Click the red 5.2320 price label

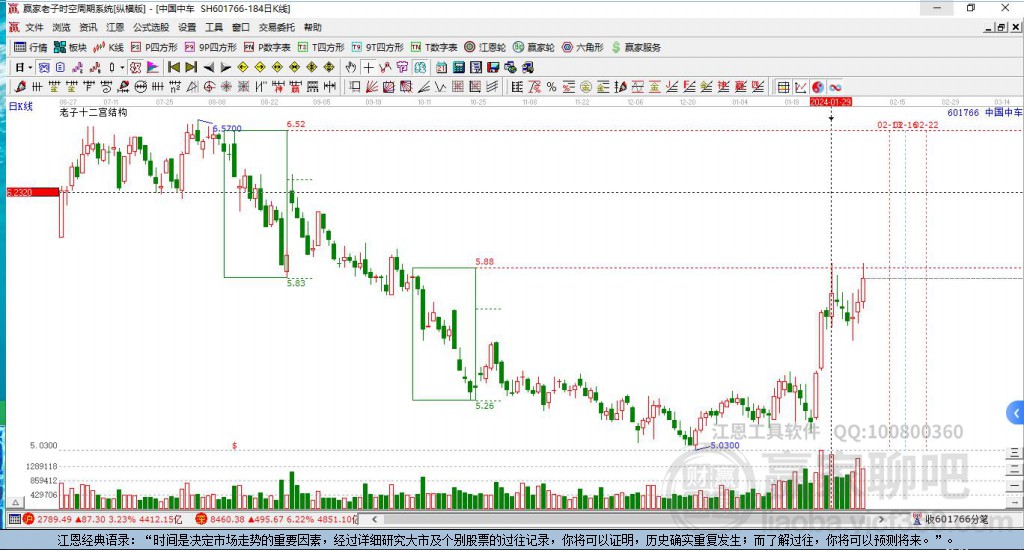click(x=33, y=192)
